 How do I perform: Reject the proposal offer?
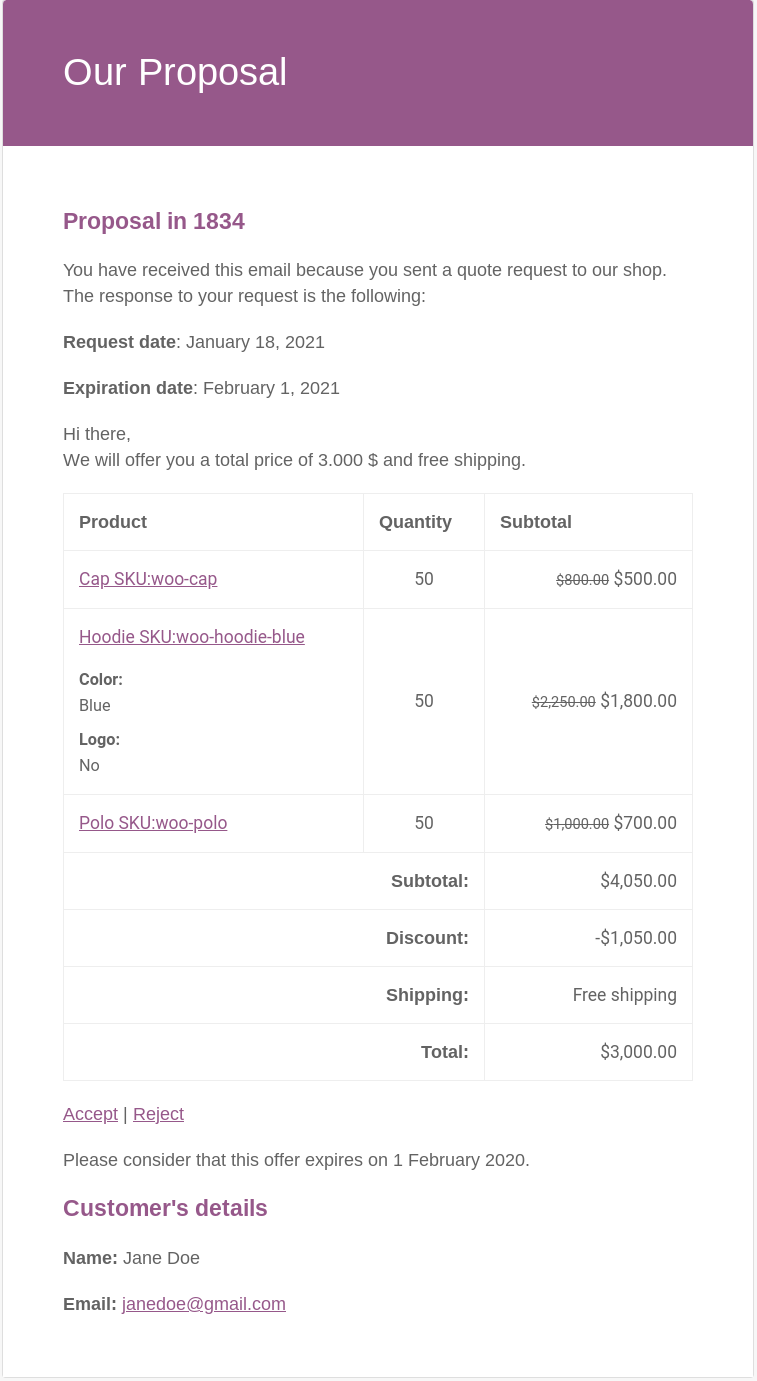click(x=158, y=1114)
